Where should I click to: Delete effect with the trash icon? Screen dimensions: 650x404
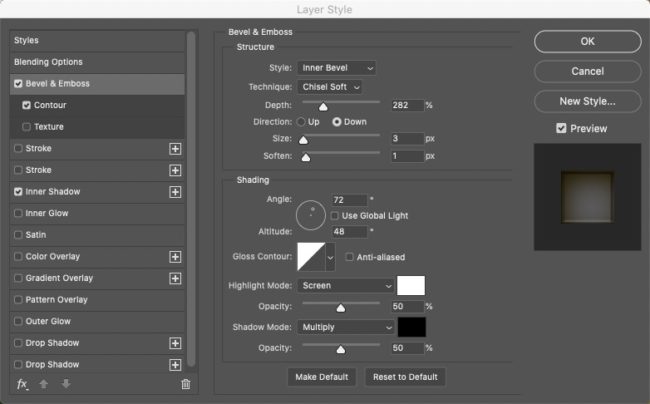(x=186, y=384)
